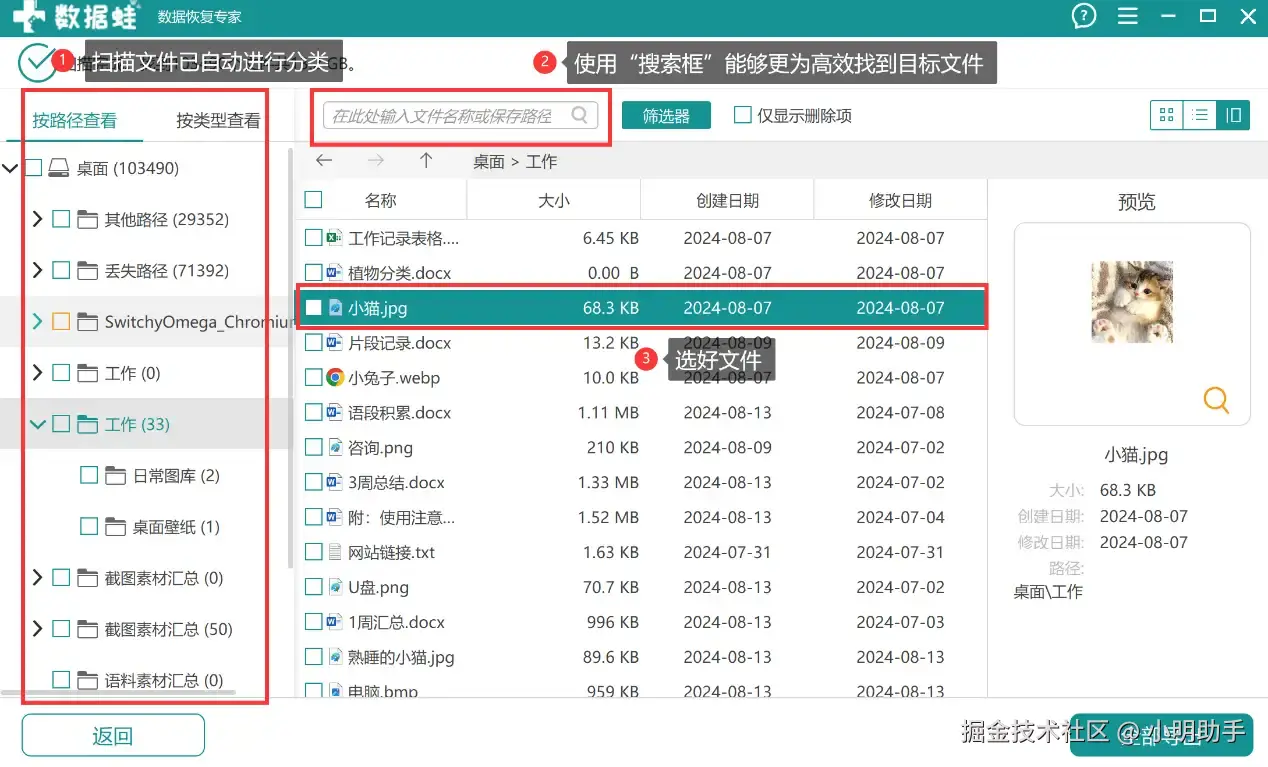Click the tree panel vertical scrollbar
This screenshot has width=1268, height=767.
pos(290,360)
